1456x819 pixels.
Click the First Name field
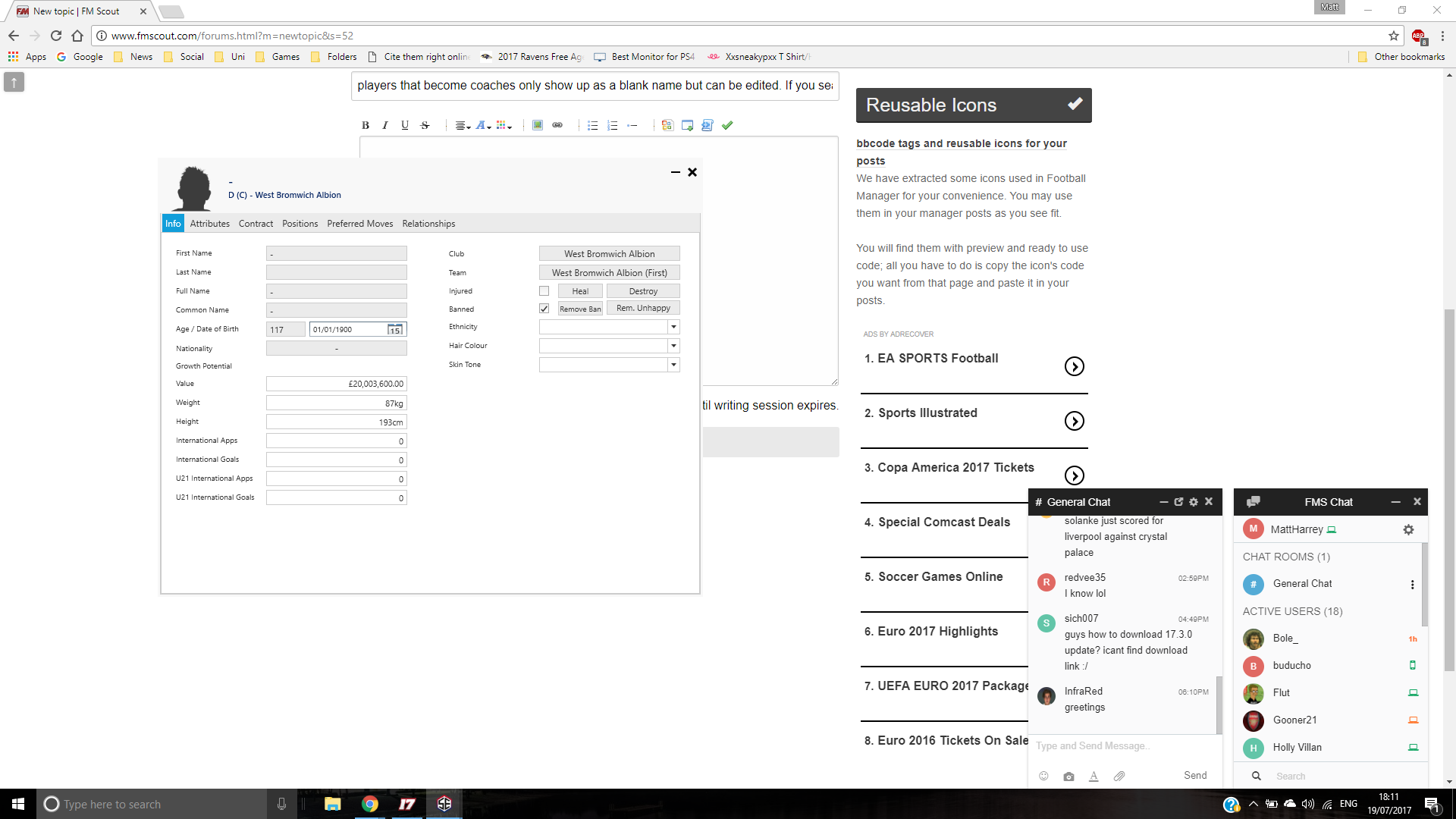click(336, 253)
